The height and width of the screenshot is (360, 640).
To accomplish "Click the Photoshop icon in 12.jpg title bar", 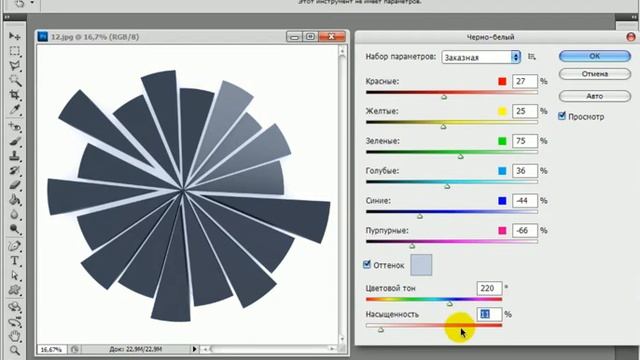I will 42,37.
